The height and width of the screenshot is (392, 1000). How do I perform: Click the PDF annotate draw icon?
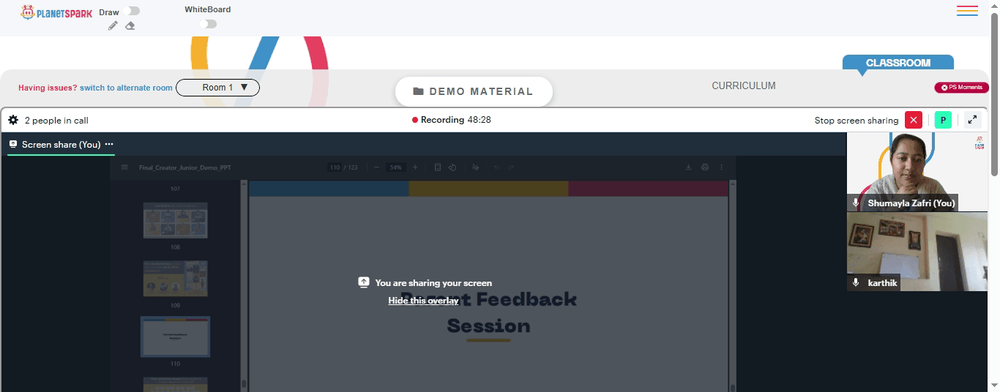[475, 167]
